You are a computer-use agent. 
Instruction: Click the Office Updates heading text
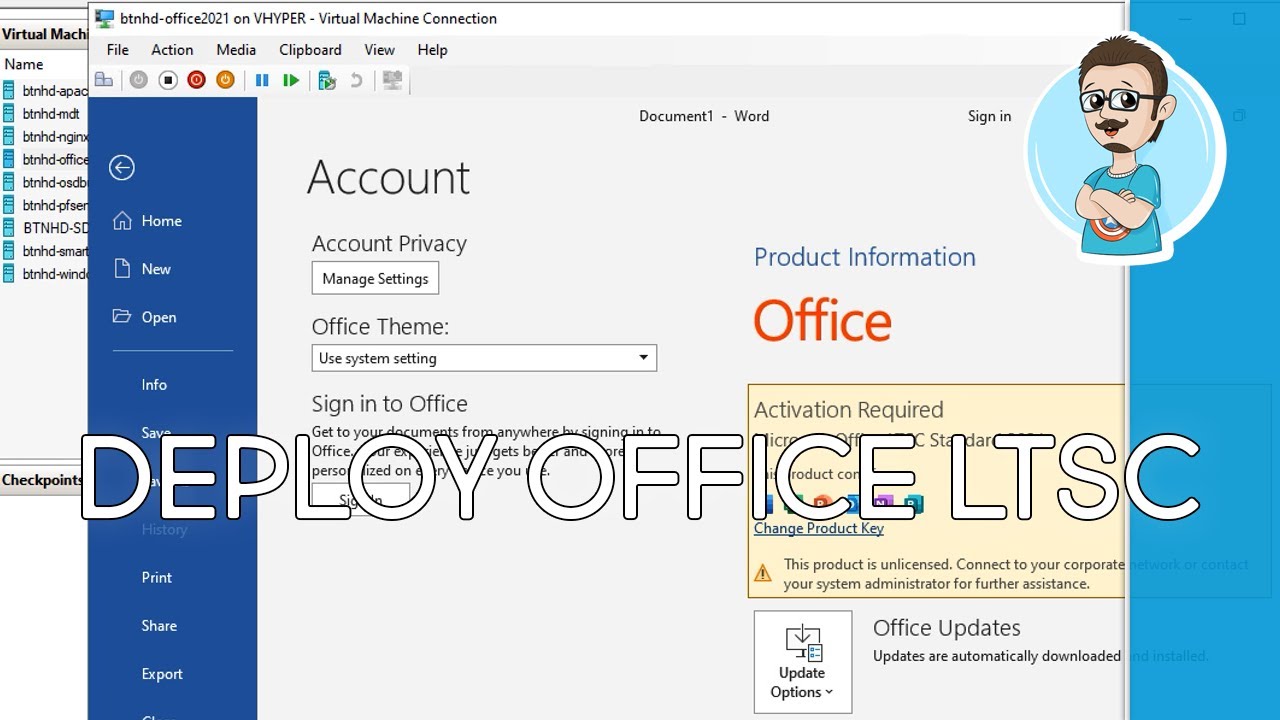point(947,628)
